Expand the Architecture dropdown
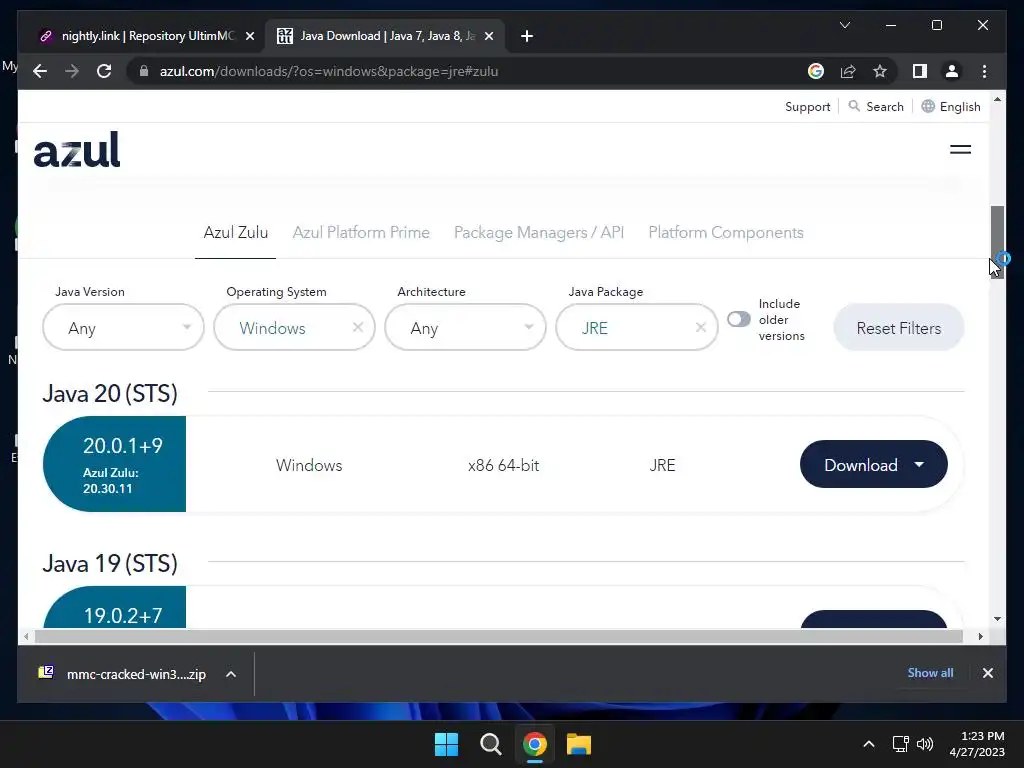1024x768 pixels. 466,327
